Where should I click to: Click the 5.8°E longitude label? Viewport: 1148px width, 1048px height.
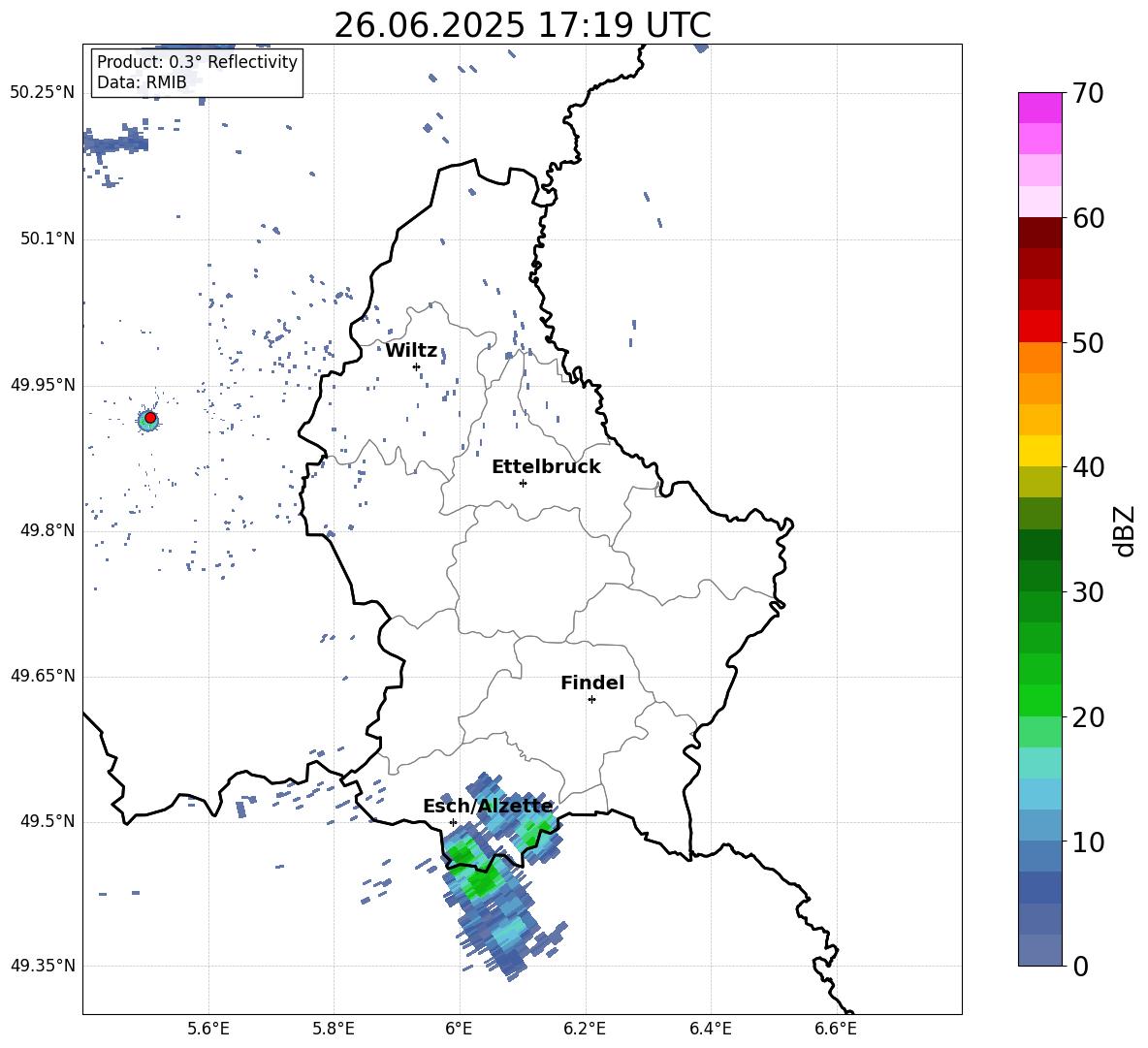pyautogui.click(x=334, y=1030)
